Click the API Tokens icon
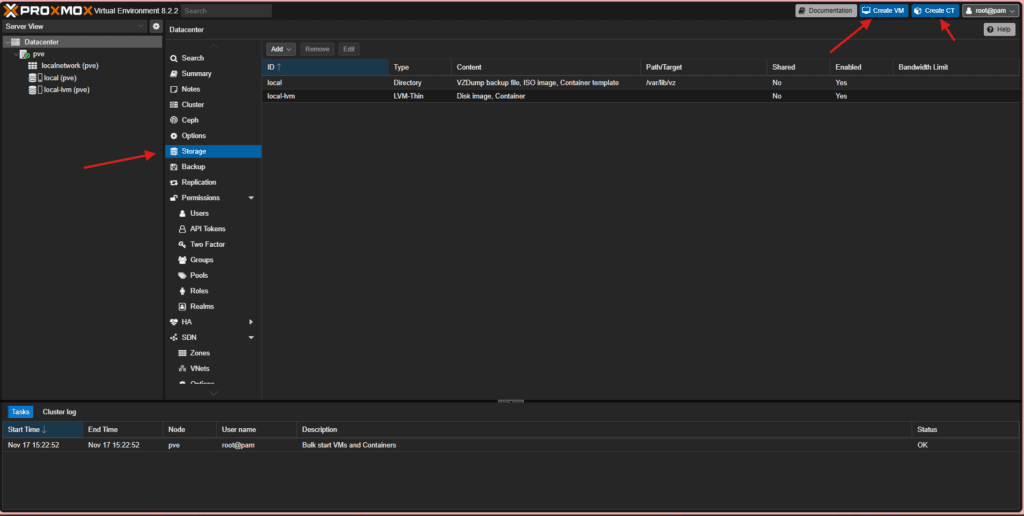Viewport: 1024px width, 516px height. [183, 229]
